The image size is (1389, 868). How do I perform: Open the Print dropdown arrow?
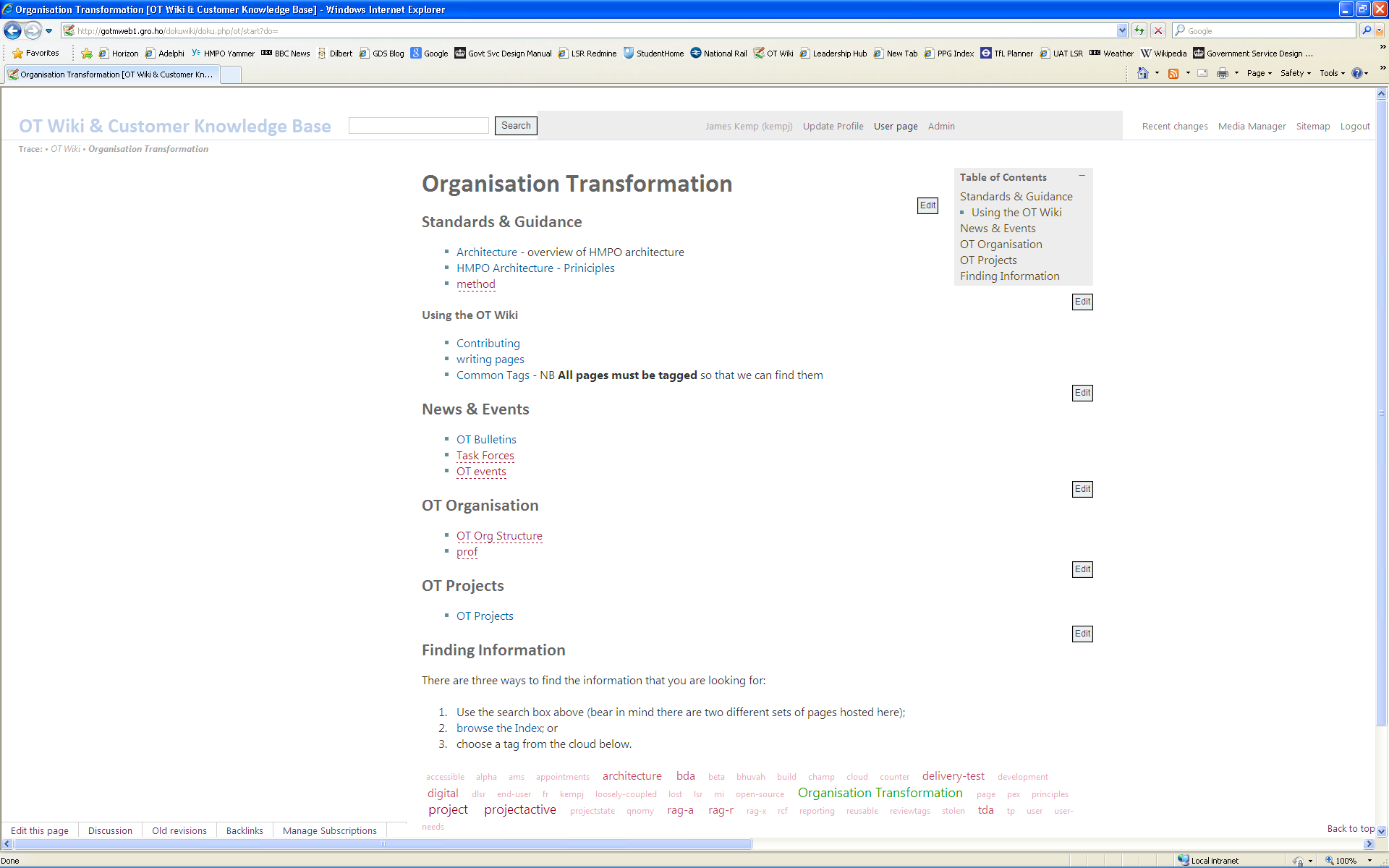pyautogui.click(x=1236, y=73)
